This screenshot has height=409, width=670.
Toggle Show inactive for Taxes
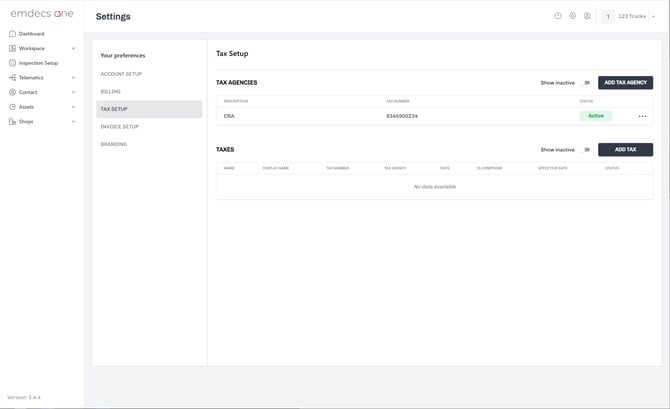coord(586,150)
